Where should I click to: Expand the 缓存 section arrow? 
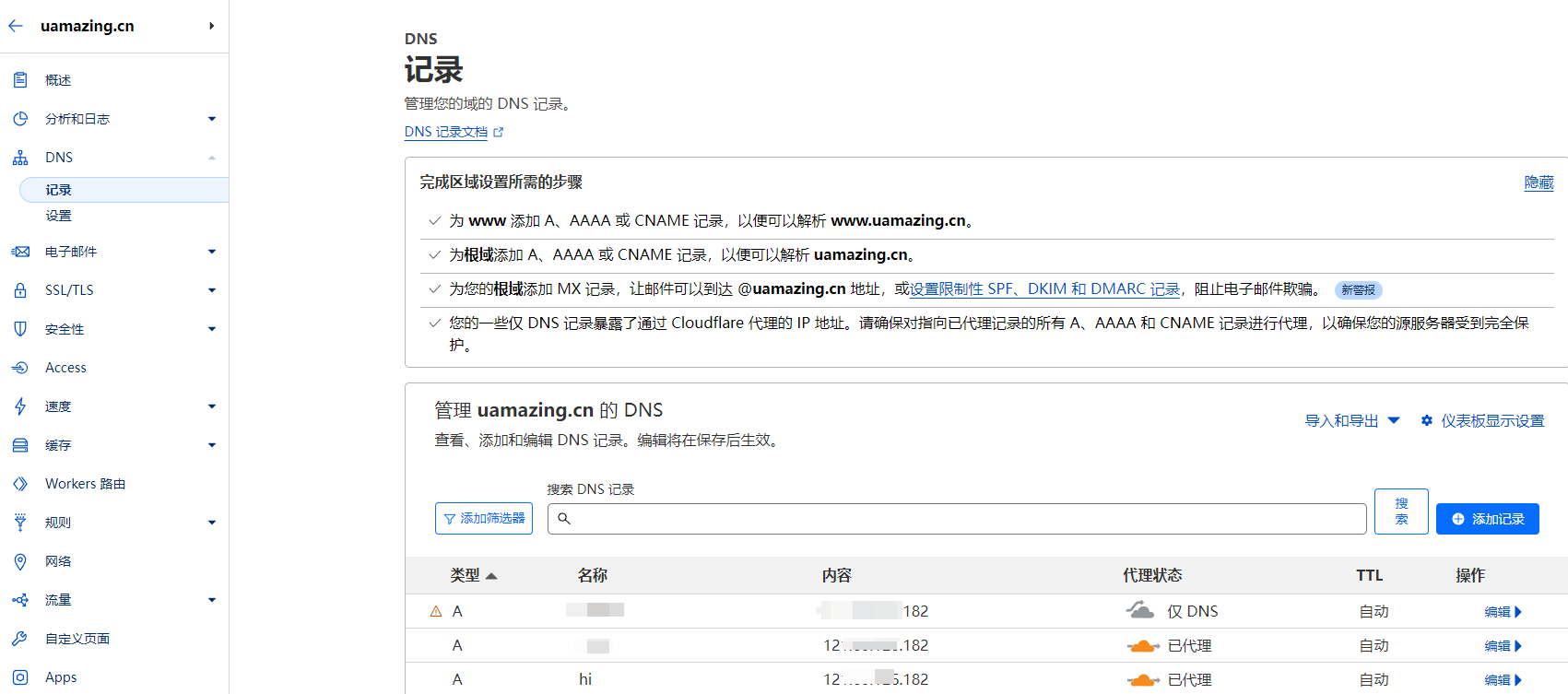point(212,445)
